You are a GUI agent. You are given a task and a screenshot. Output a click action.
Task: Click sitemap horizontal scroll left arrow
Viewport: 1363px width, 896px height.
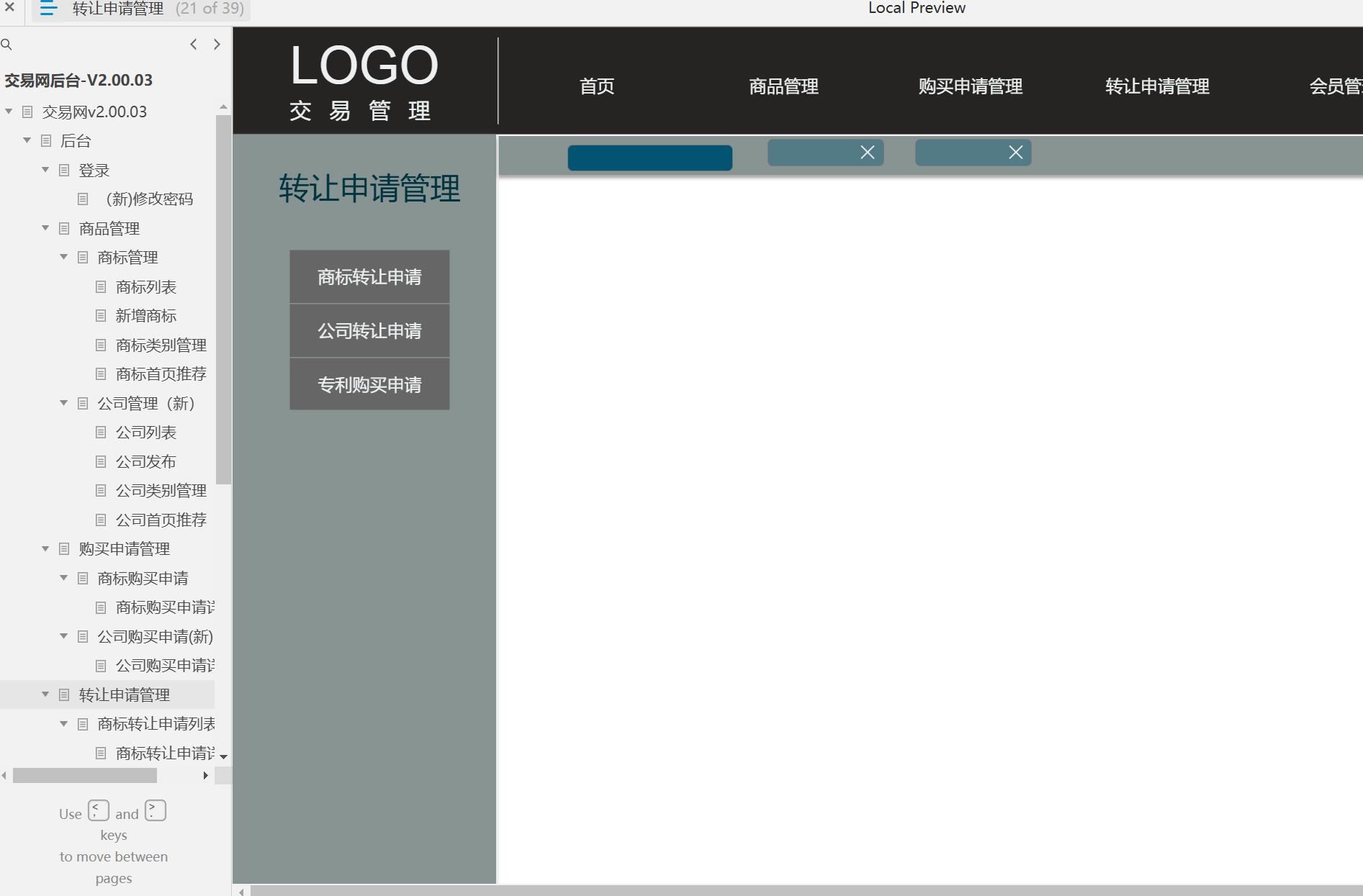[4, 775]
